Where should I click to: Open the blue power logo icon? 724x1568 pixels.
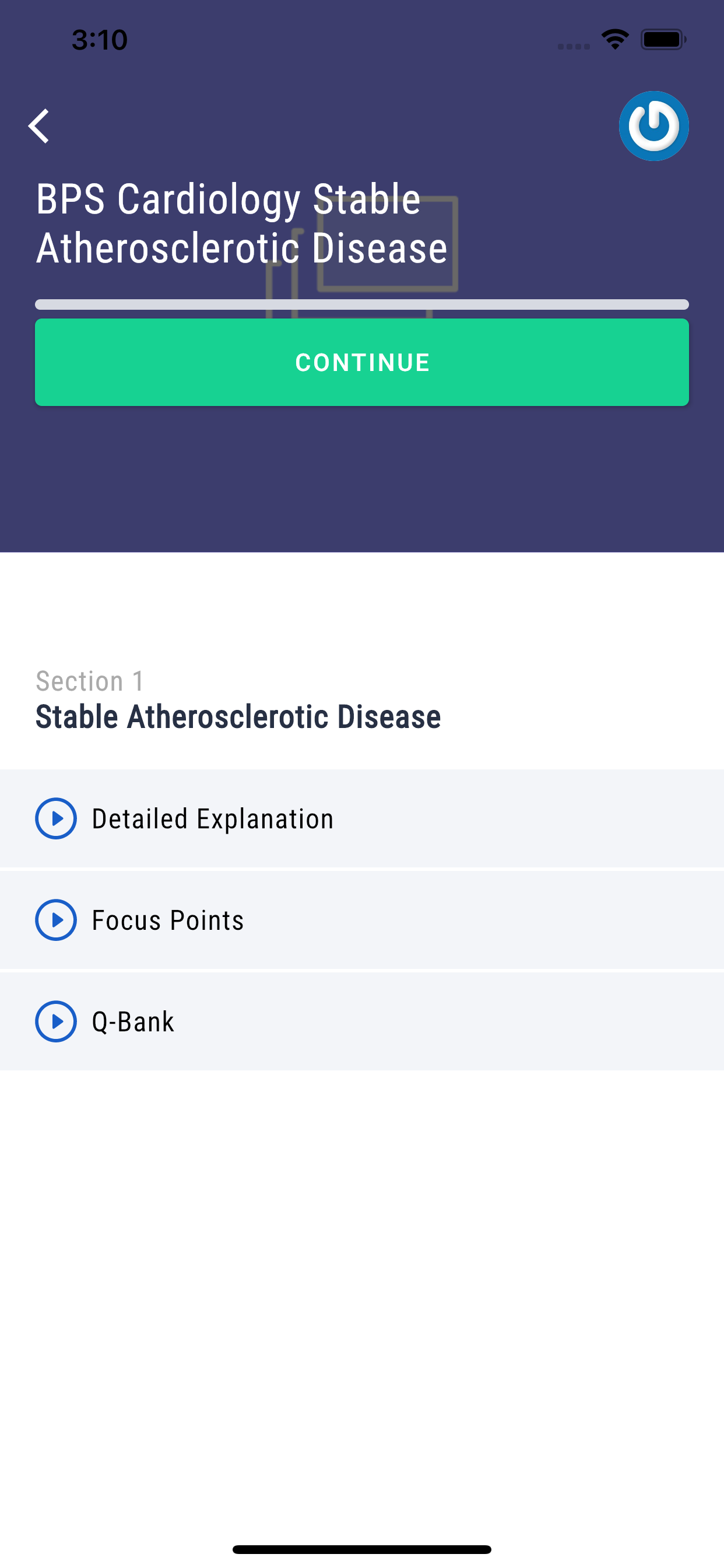[x=653, y=126]
